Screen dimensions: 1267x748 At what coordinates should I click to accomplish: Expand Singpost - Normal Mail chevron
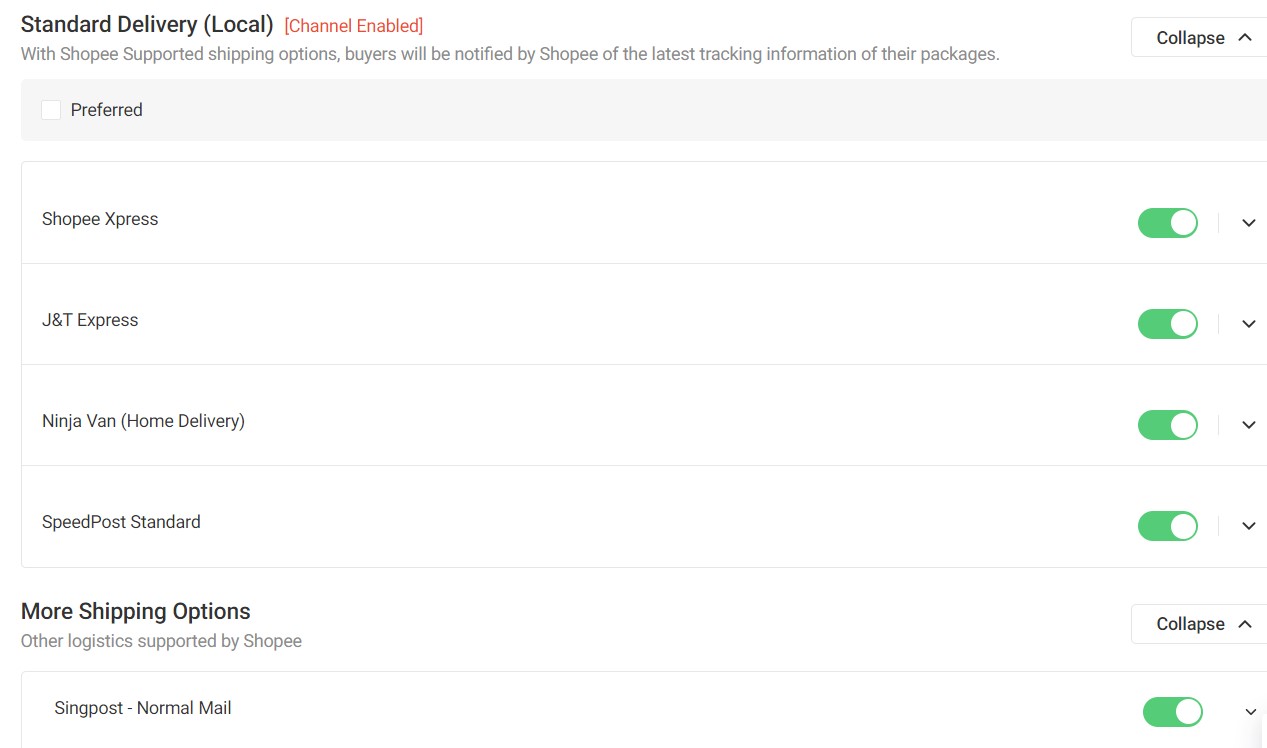coord(1250,712)
